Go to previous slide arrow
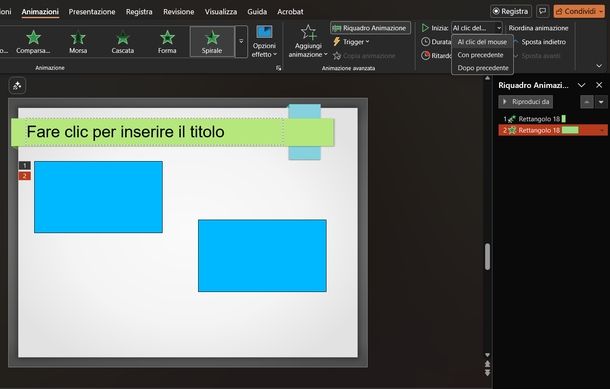Viewport: 610px width, 389px height. (x=487, y=364)
